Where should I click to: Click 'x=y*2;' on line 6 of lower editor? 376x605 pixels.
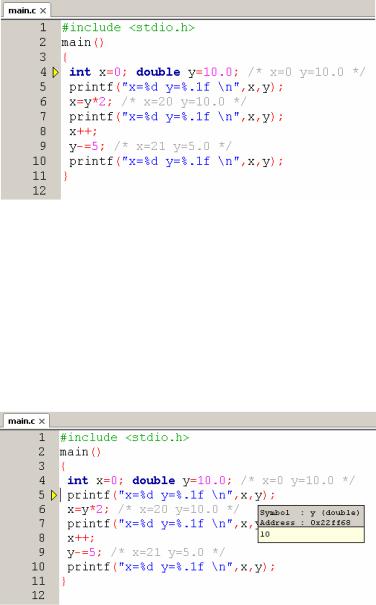tap(88, 510)
